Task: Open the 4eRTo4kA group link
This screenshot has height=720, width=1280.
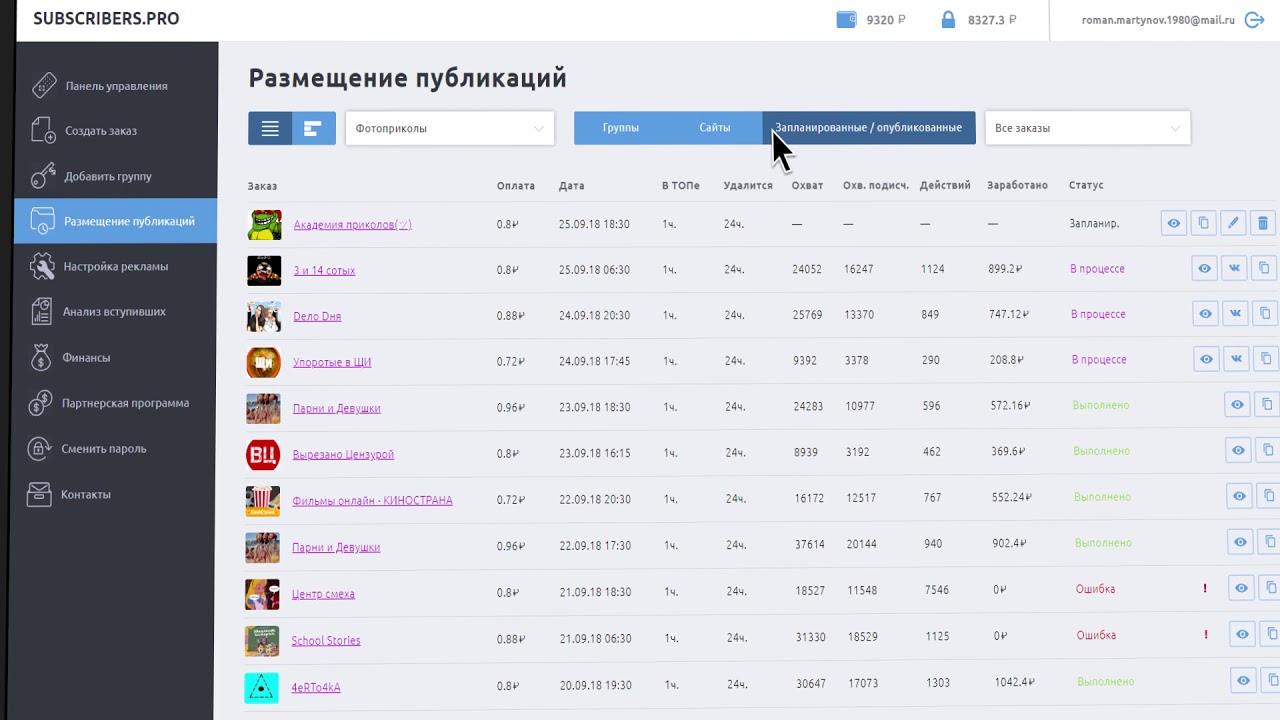Action: [316, 687]
